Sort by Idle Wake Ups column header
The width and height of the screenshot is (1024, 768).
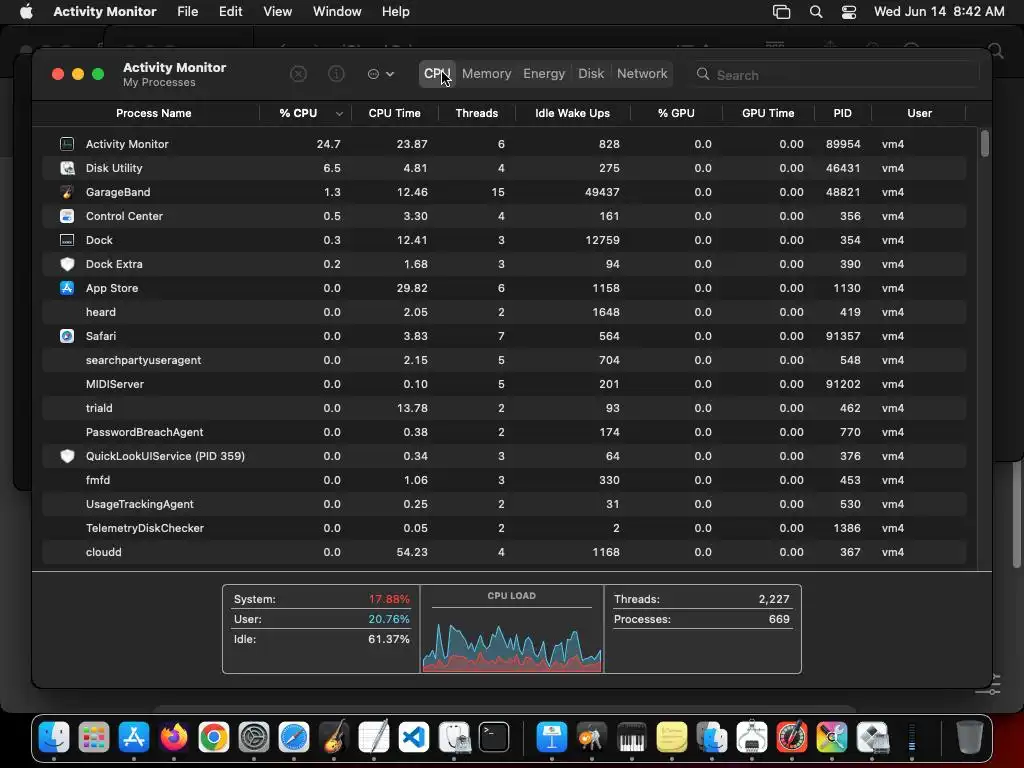[573, 113]
